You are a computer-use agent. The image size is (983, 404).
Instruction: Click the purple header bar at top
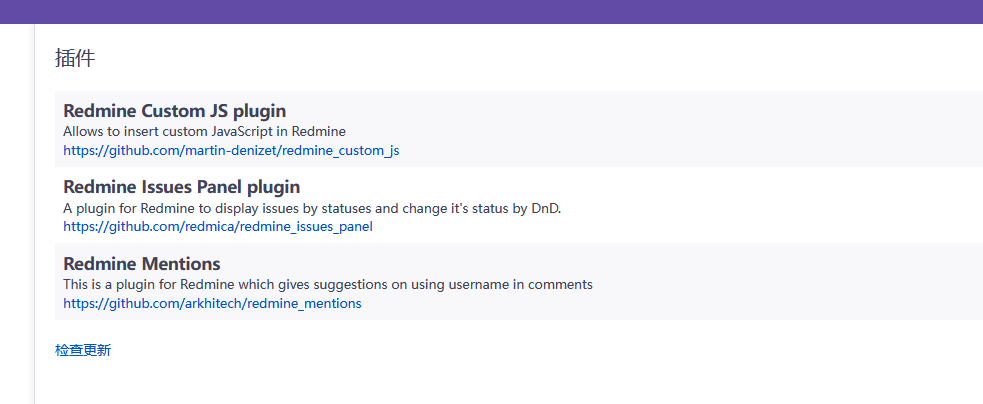pyautogui.click(x=492, y=11)
